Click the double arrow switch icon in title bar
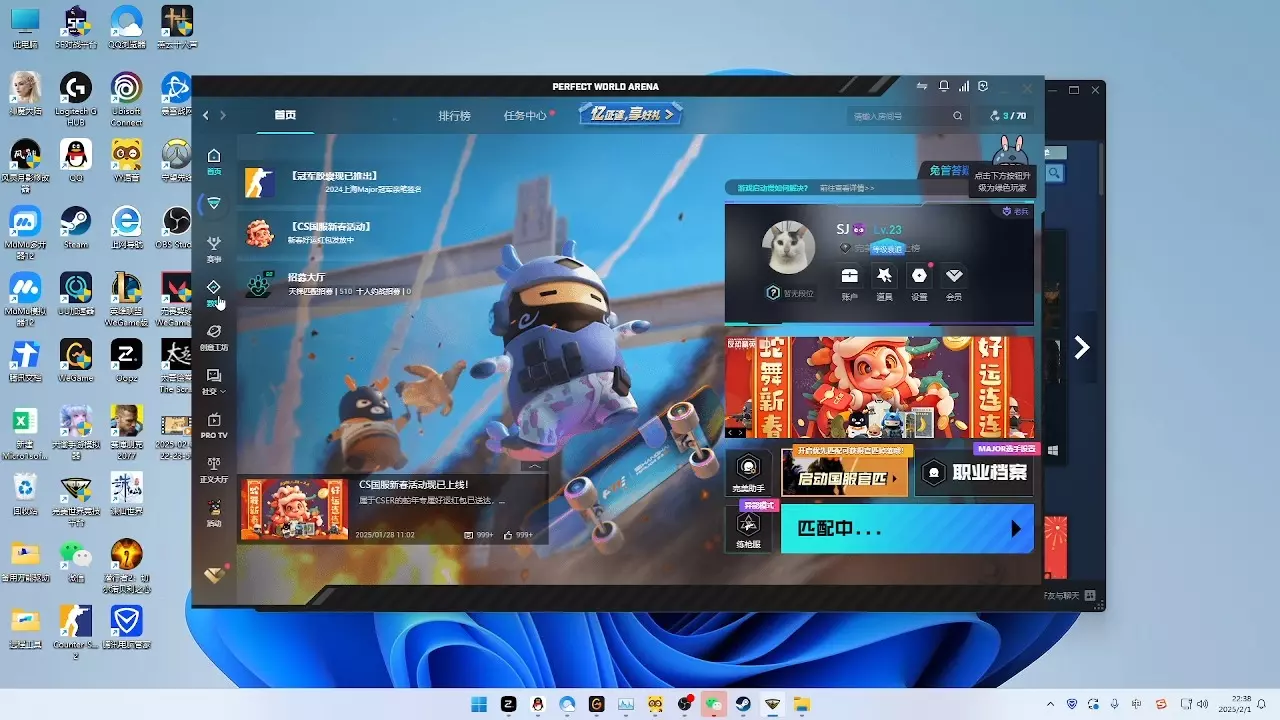 [923, 87]
